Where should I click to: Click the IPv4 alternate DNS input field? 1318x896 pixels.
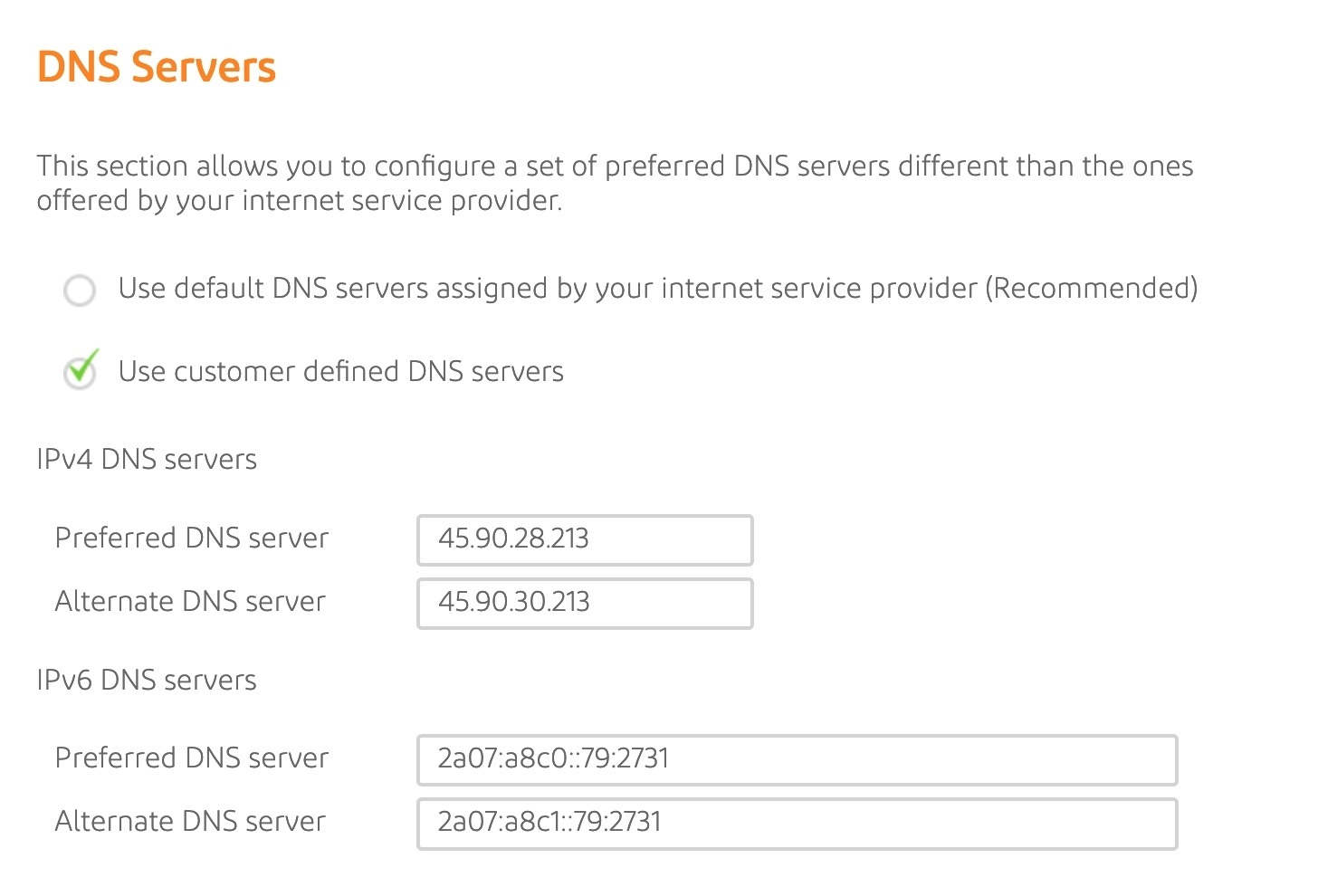[x=584, y=603]
